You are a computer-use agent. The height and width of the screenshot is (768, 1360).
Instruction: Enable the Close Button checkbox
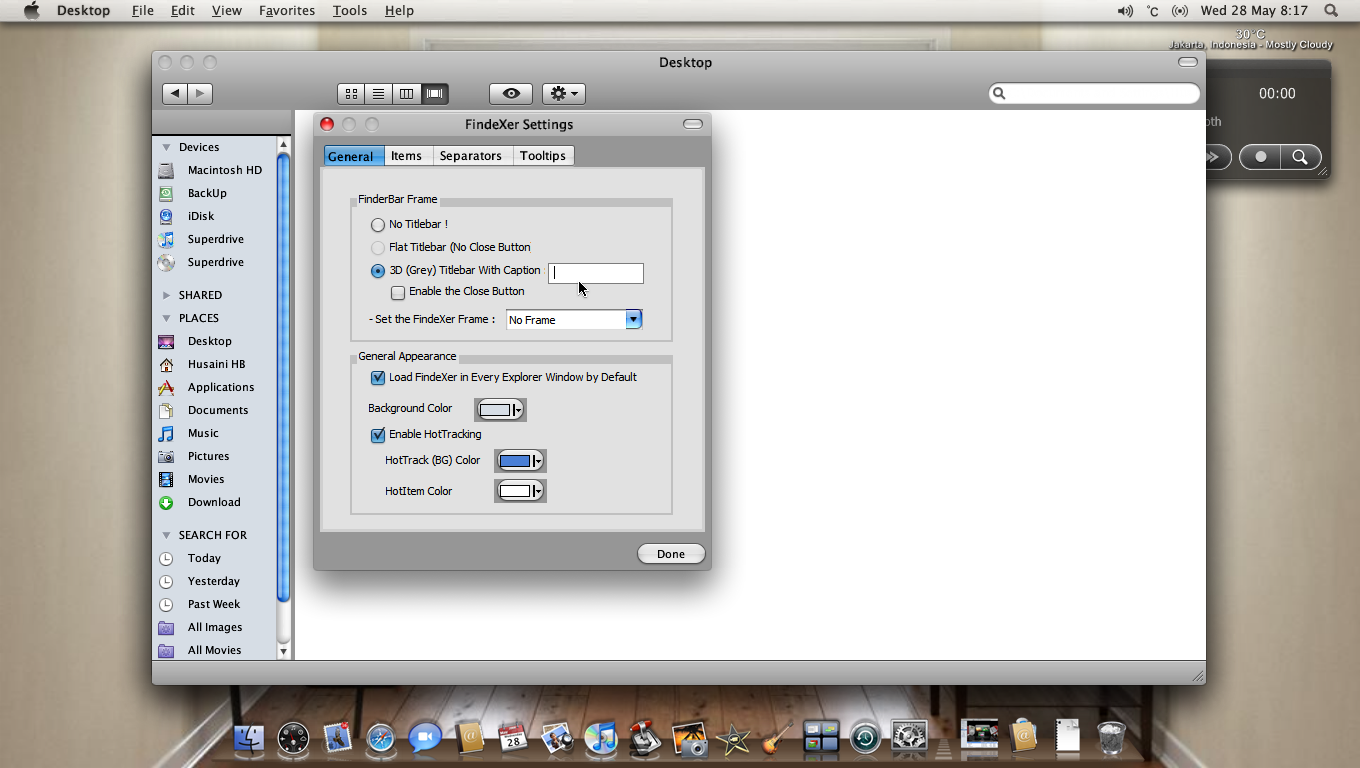pos(398,293)
